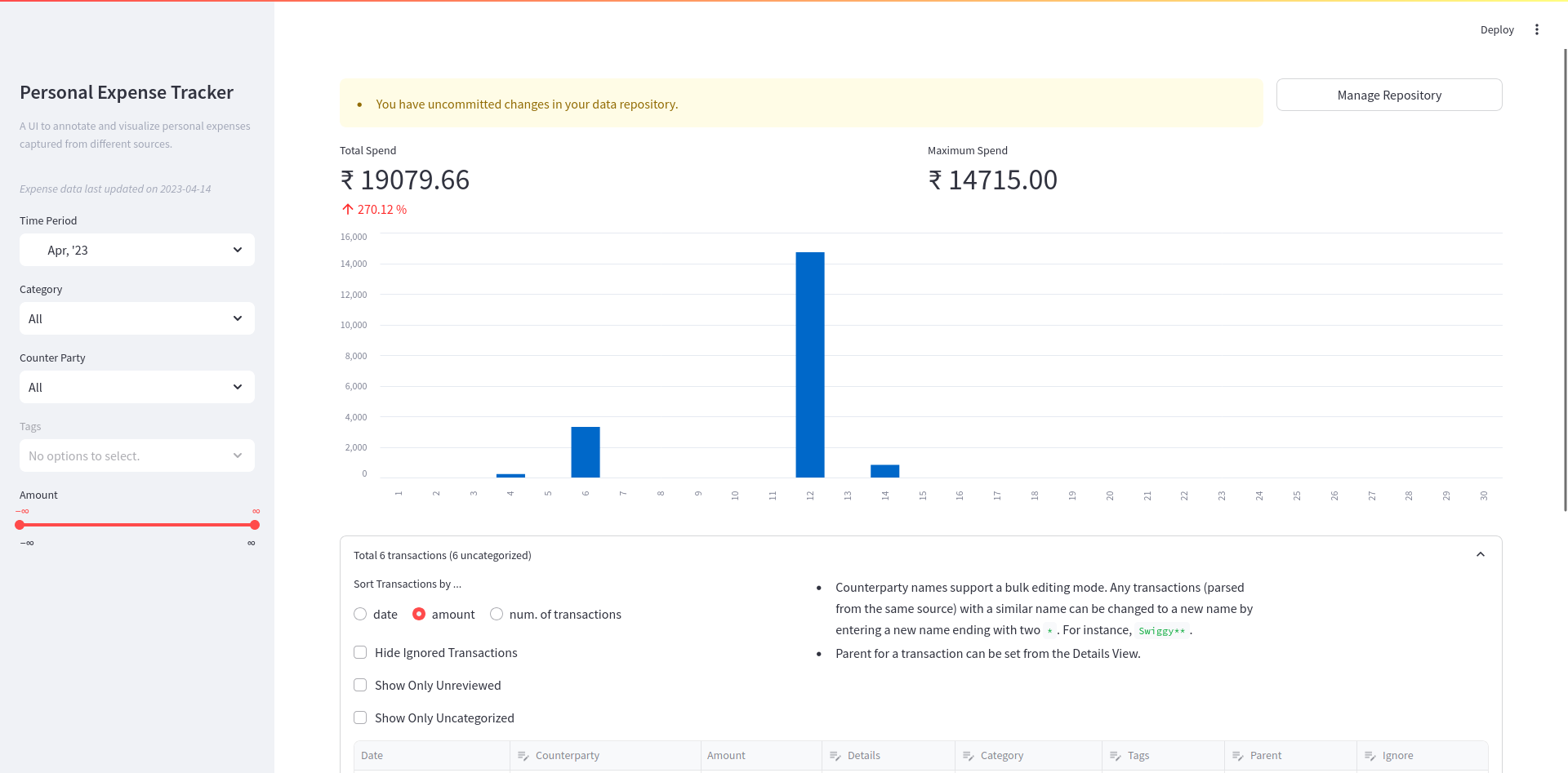Image resolution: width=1568 pixels, height=773 pixels.
Task: Click the Ignore column edit icon
Action: click(x=1370, y=756)
